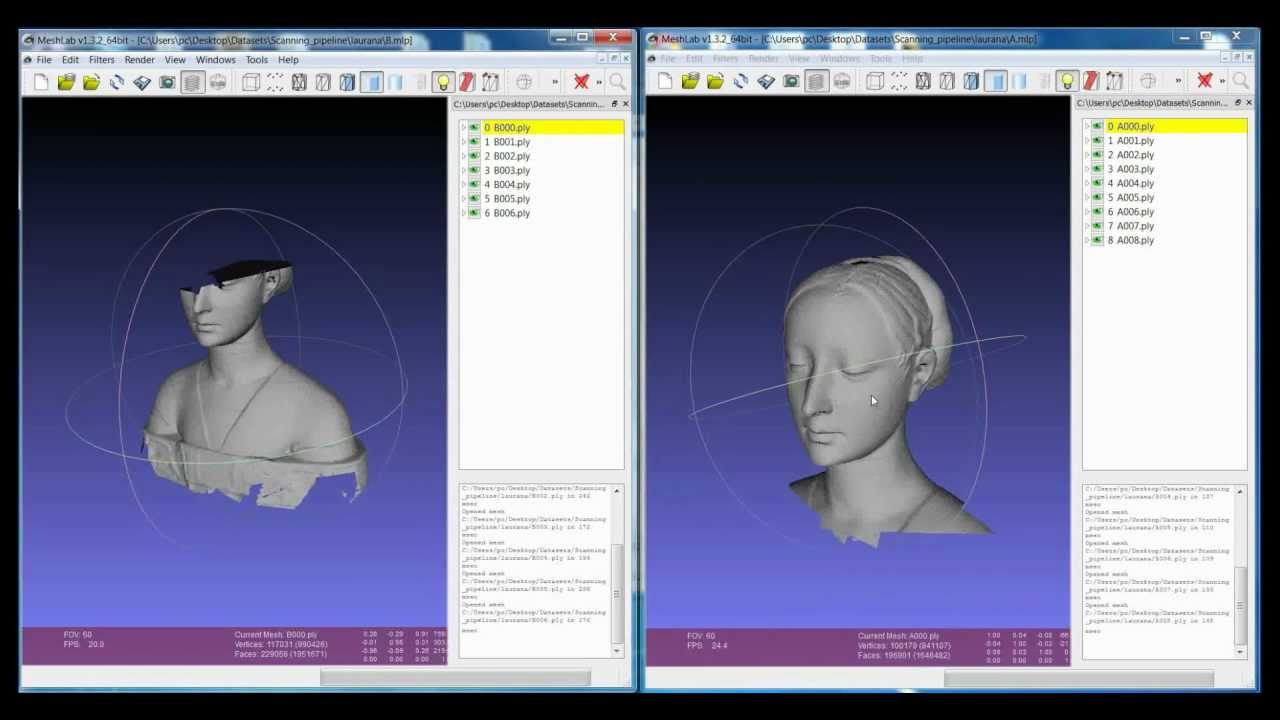This screenshot has width=1280, height=720.
Task: Click Export Mesh disk icon in B.mlp window
Action: pos(142,82)
